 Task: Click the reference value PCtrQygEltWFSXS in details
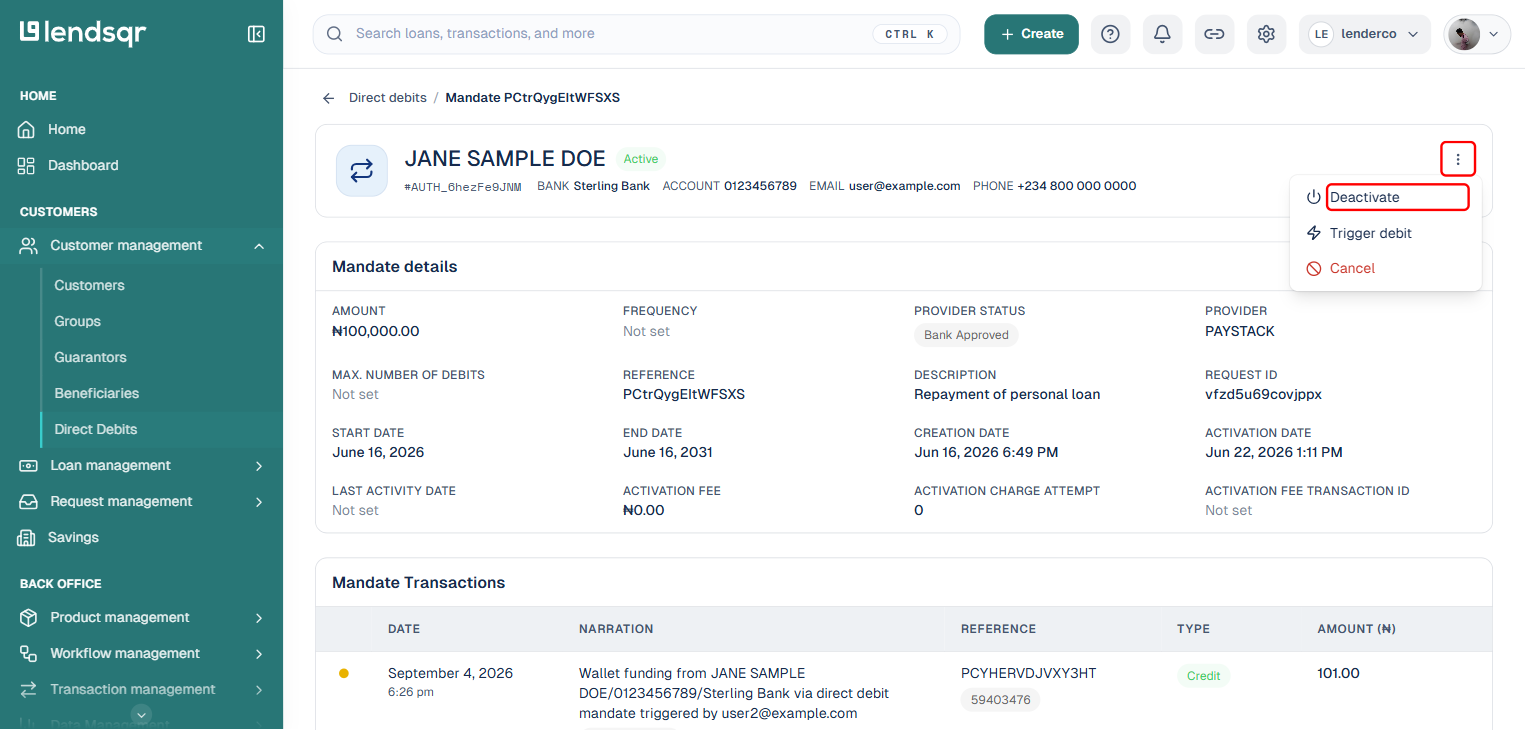click(x=684, y=394)
